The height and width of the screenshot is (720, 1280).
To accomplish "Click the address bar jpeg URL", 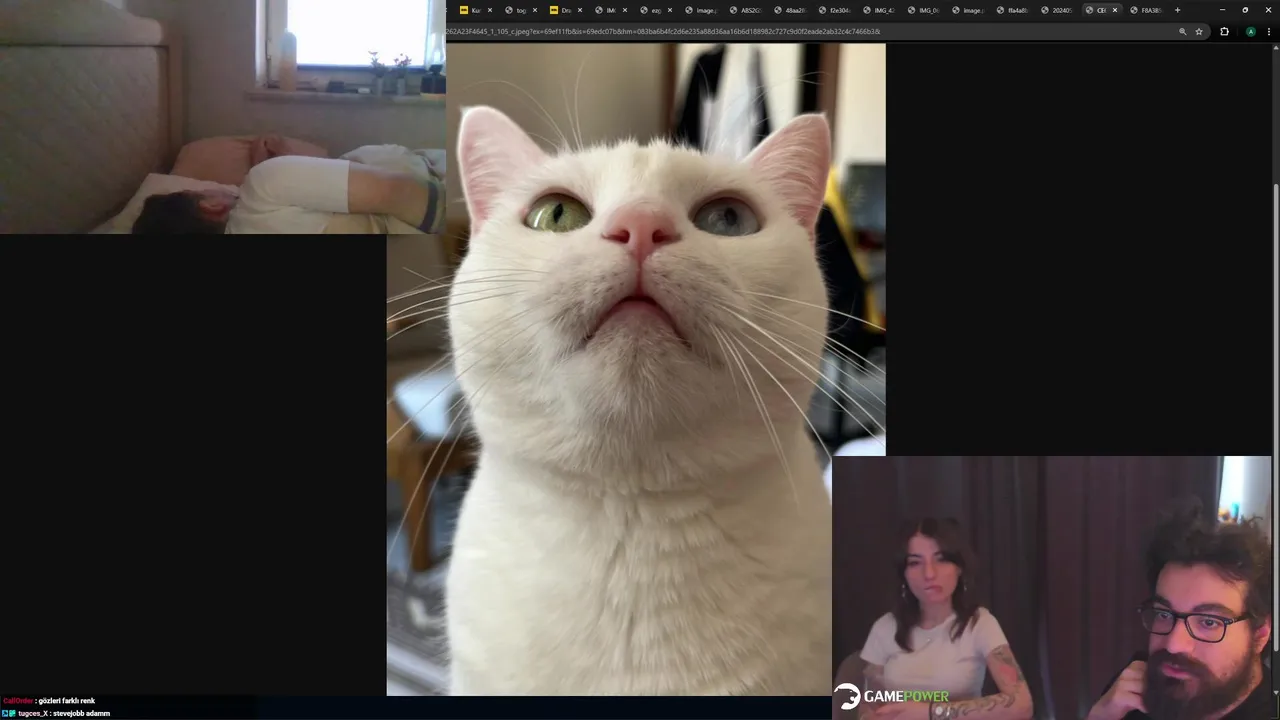I will coord(663,31).
